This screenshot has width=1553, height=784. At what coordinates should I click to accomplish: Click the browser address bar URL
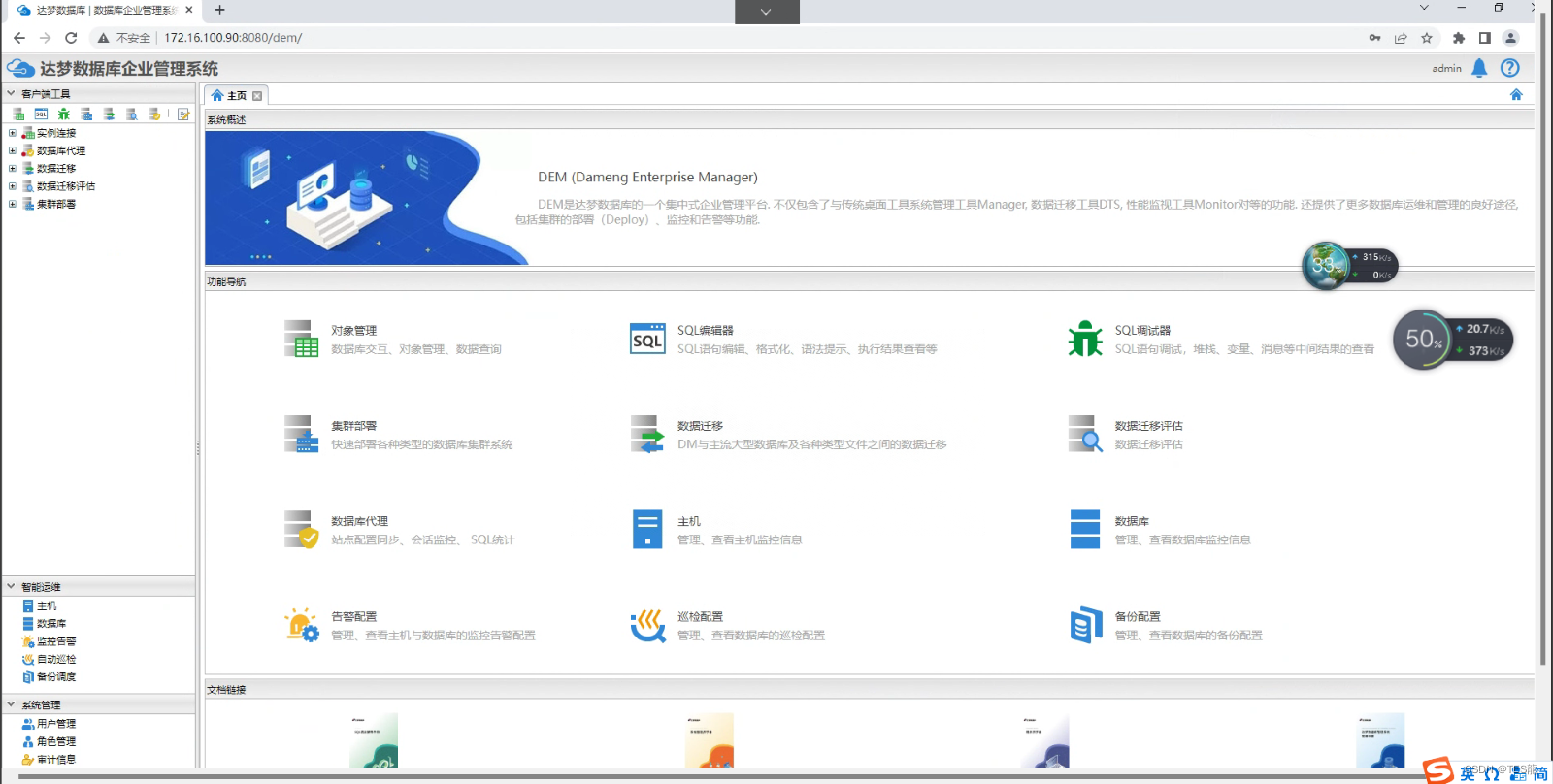tap(233, 38)
